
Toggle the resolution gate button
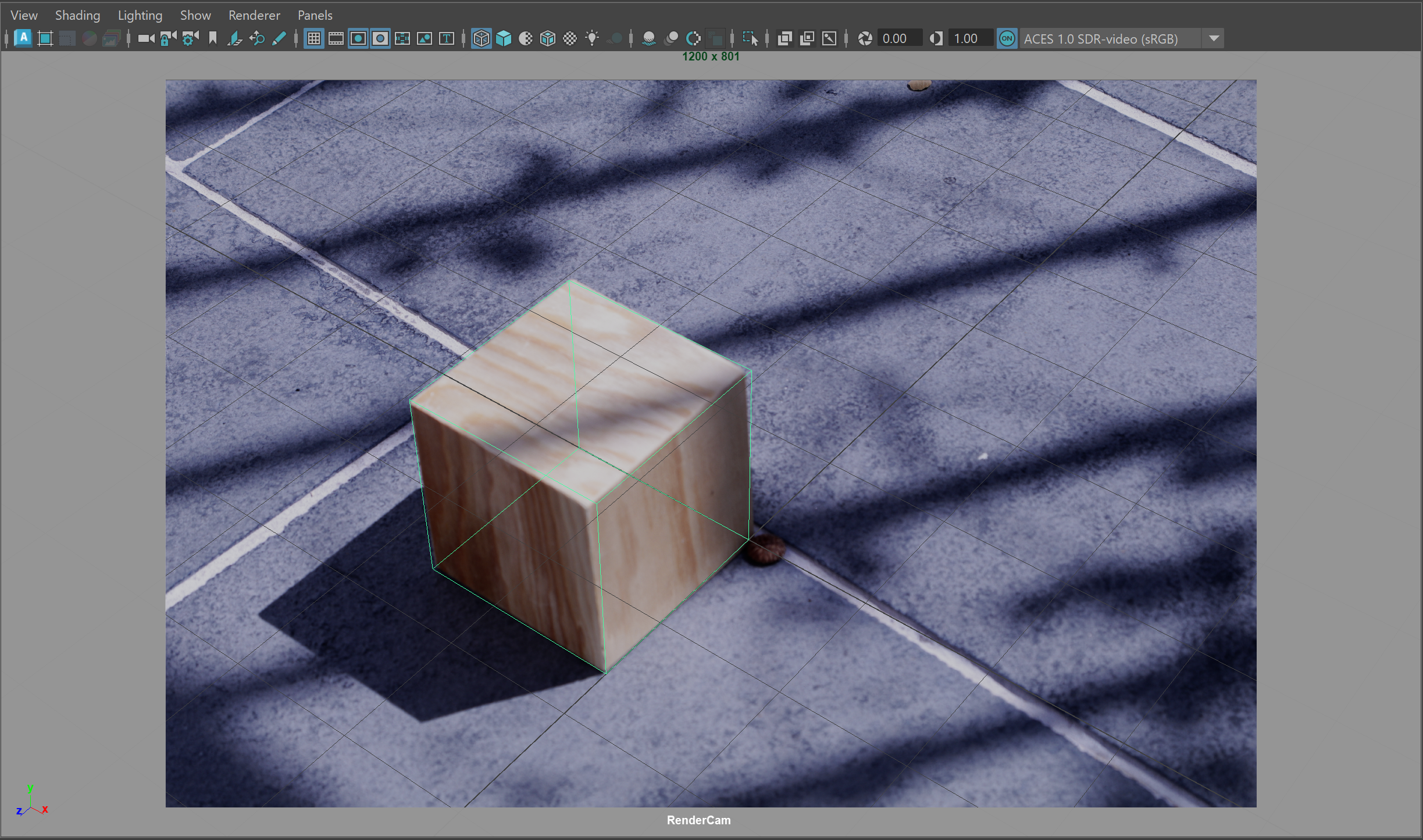point(358,38)
